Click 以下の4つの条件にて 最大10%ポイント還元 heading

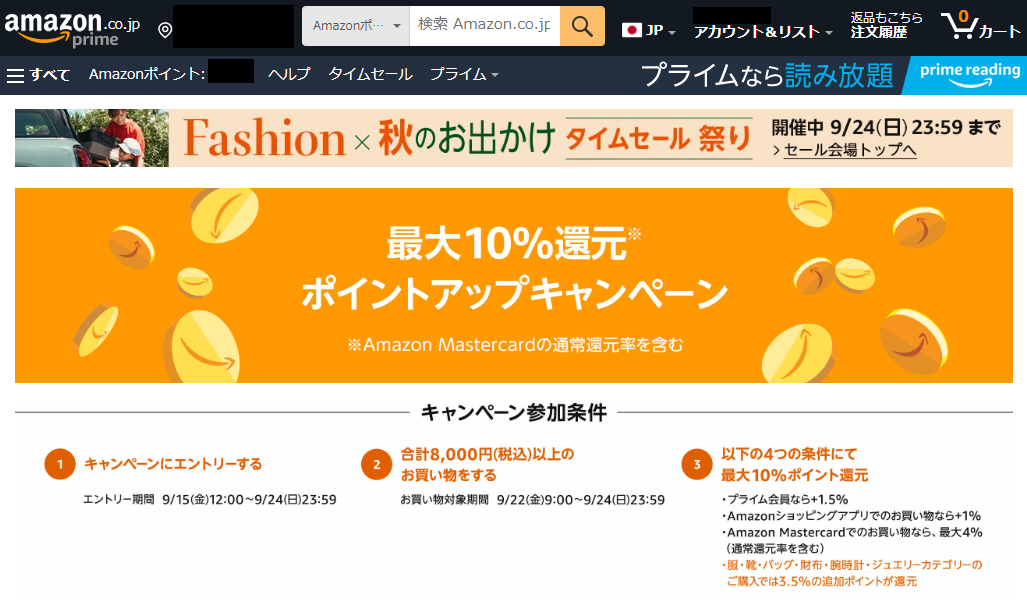(x=794, y=464)
